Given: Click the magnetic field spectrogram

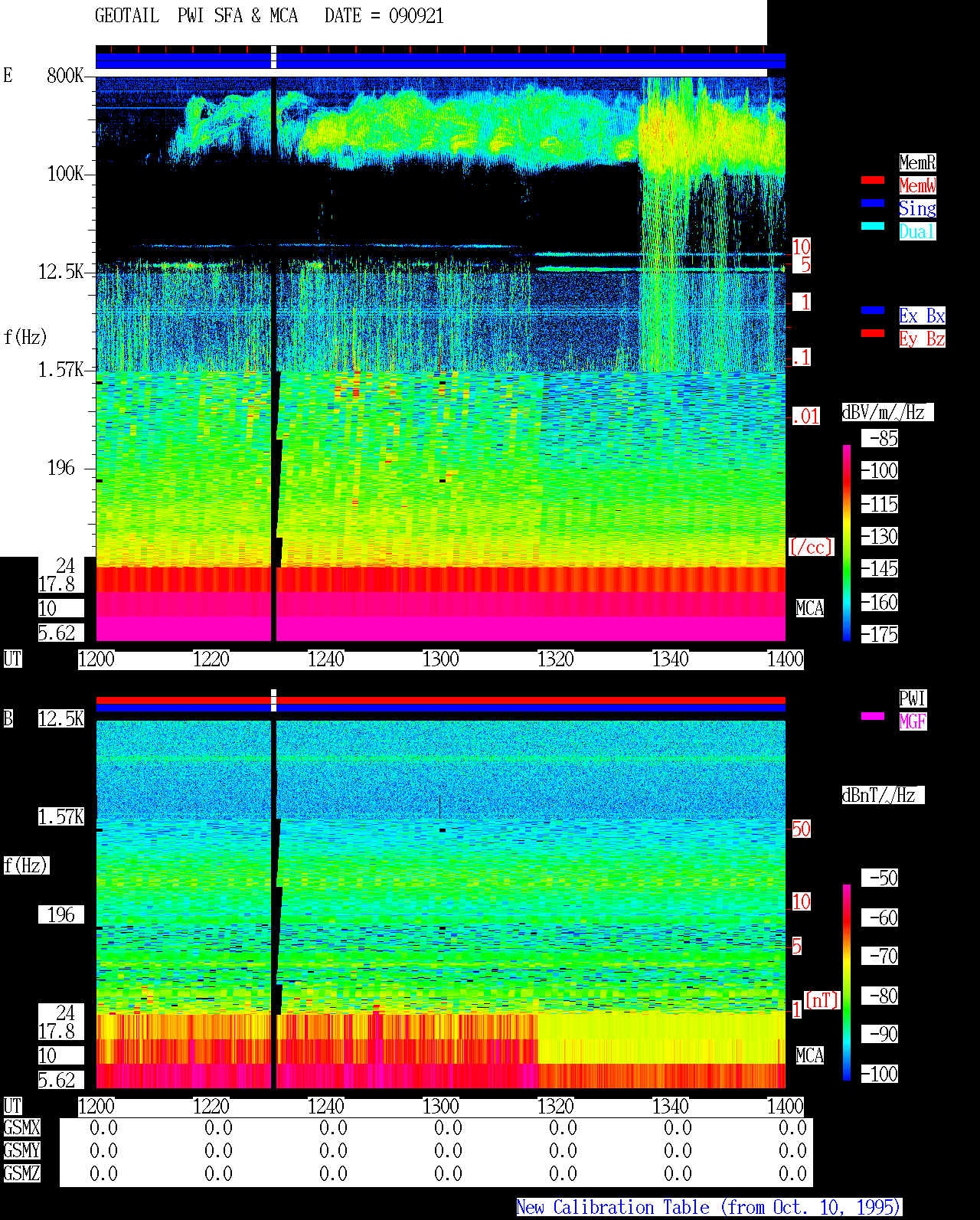Looking at the screenshot, I should click(441, 904).
